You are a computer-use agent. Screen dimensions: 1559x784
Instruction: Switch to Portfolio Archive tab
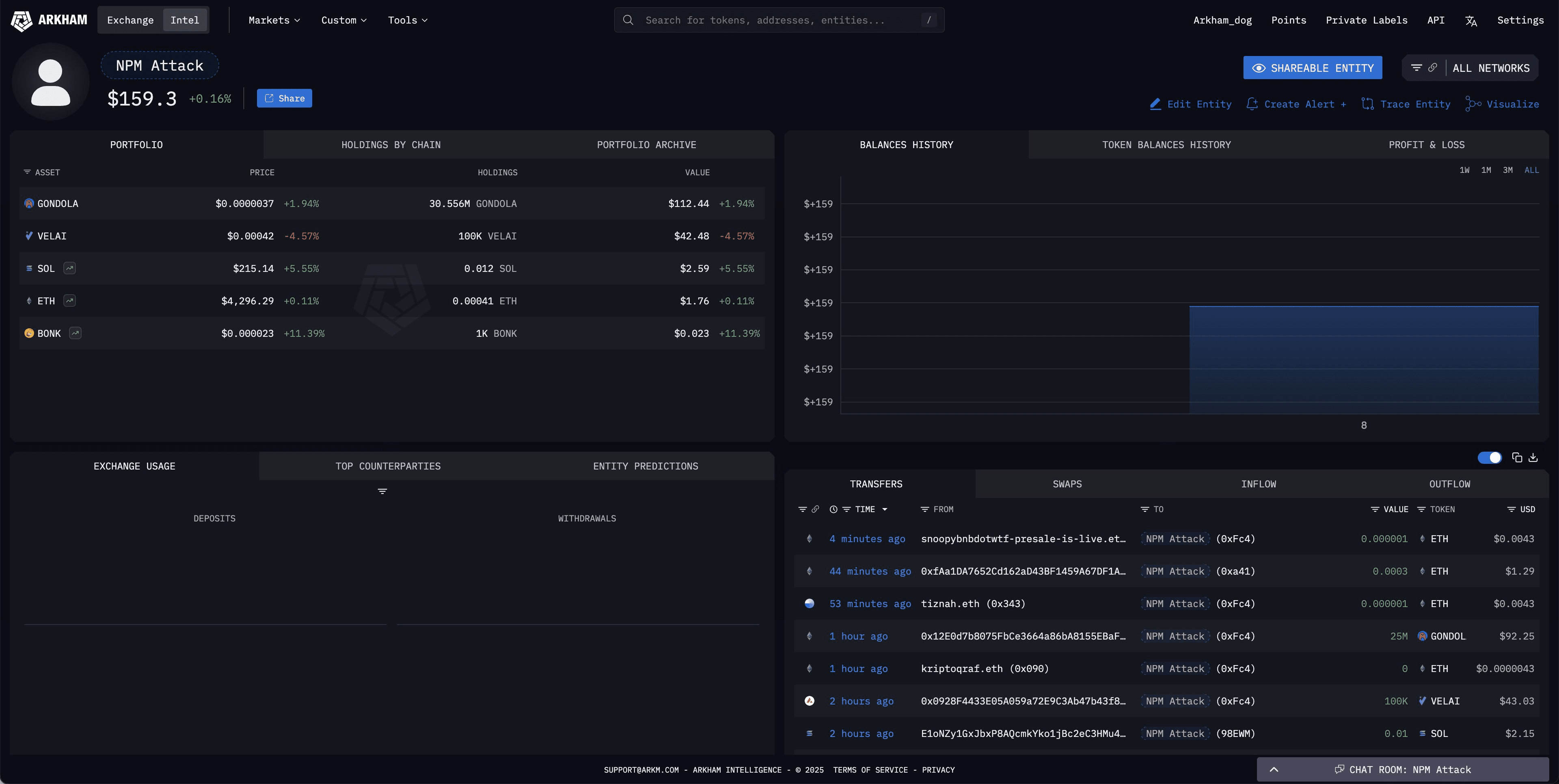646,144
